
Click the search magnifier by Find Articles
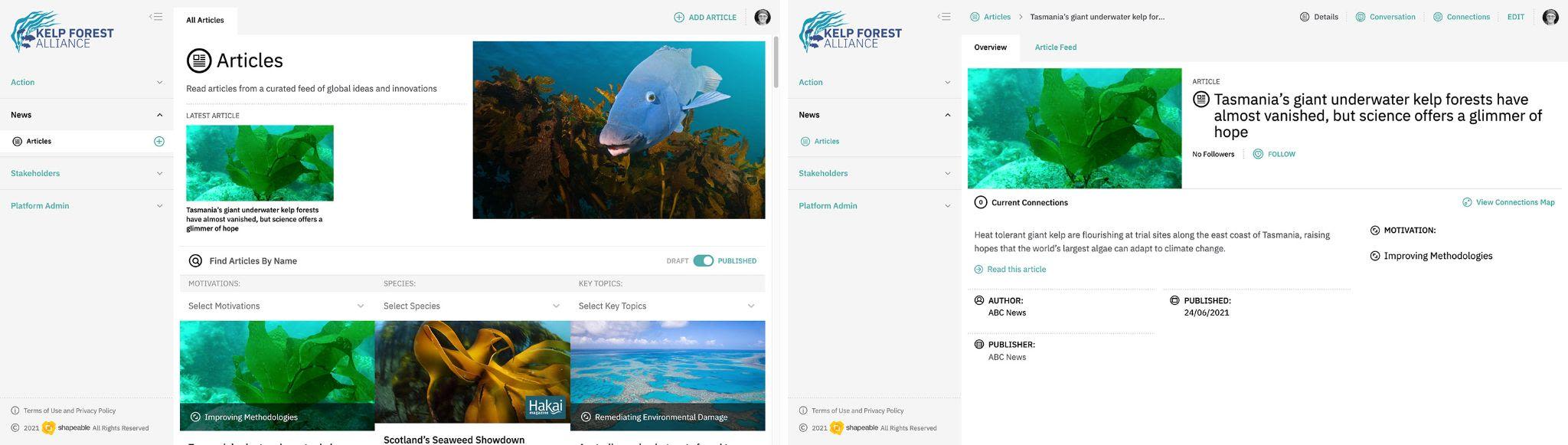click(195, 260)
